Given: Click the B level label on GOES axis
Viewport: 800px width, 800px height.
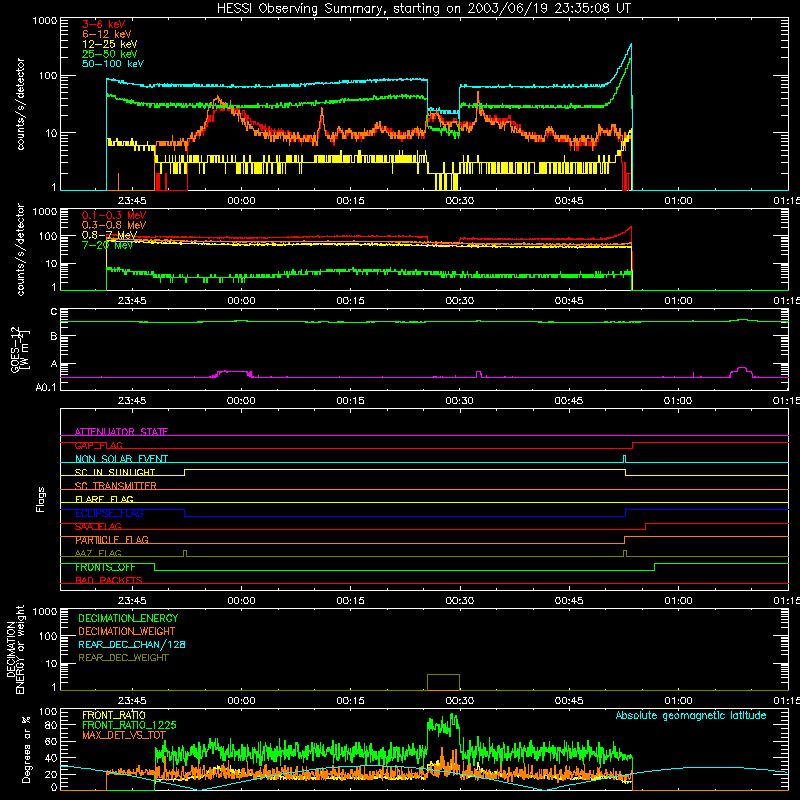Looking at the screenshot, I should [x=54, y=336].
